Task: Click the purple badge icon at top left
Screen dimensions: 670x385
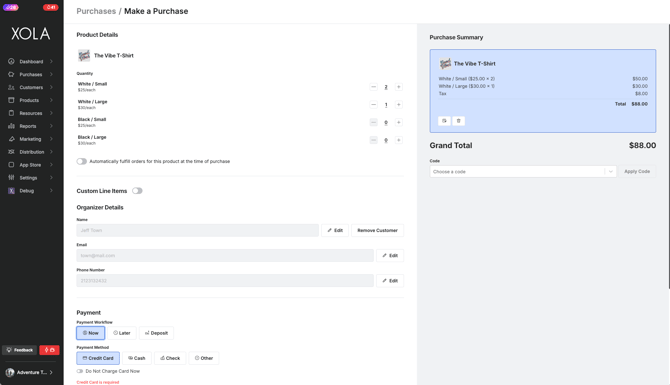Action: 11,7
